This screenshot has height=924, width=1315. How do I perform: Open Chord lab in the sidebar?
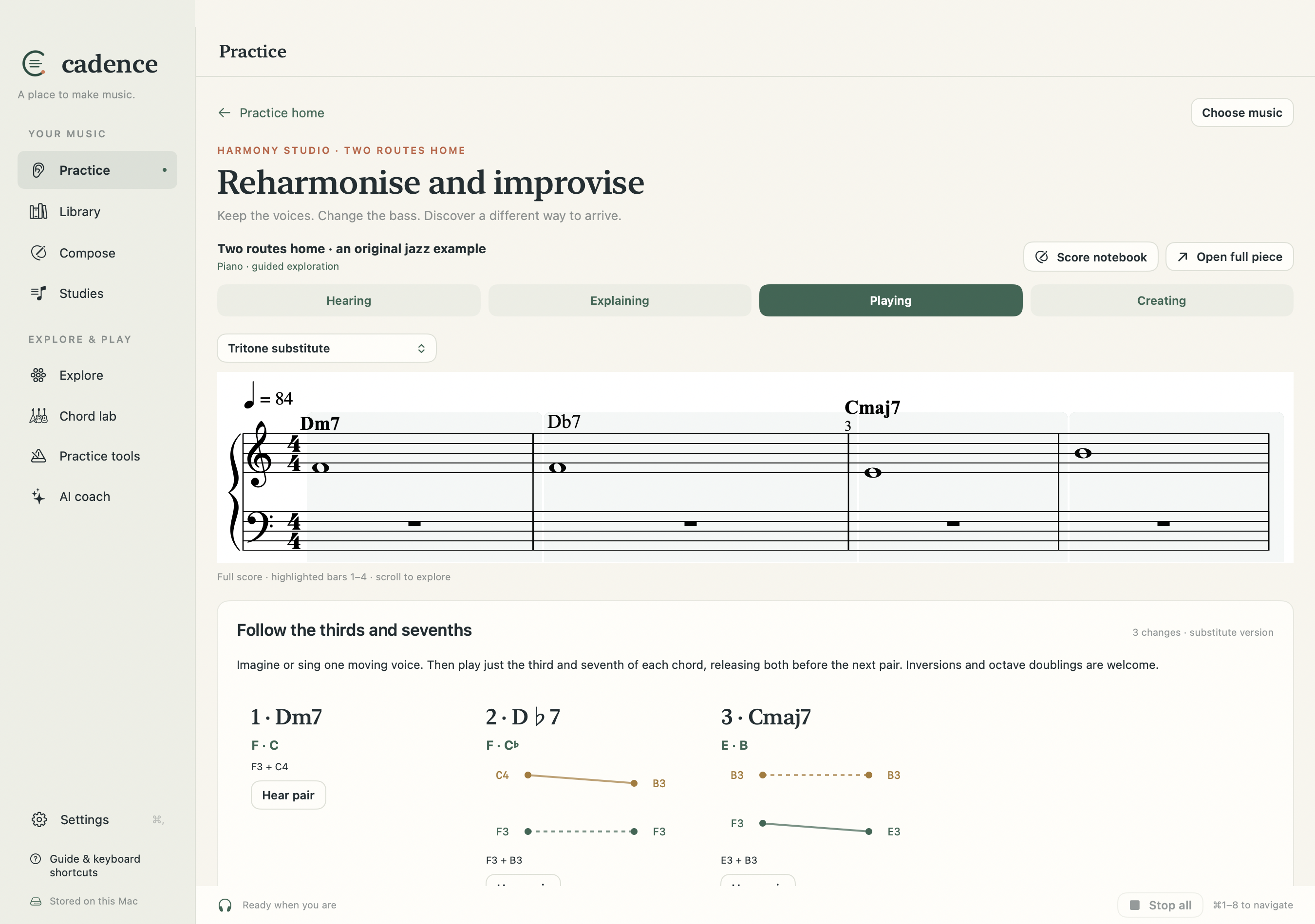point(97,416)
